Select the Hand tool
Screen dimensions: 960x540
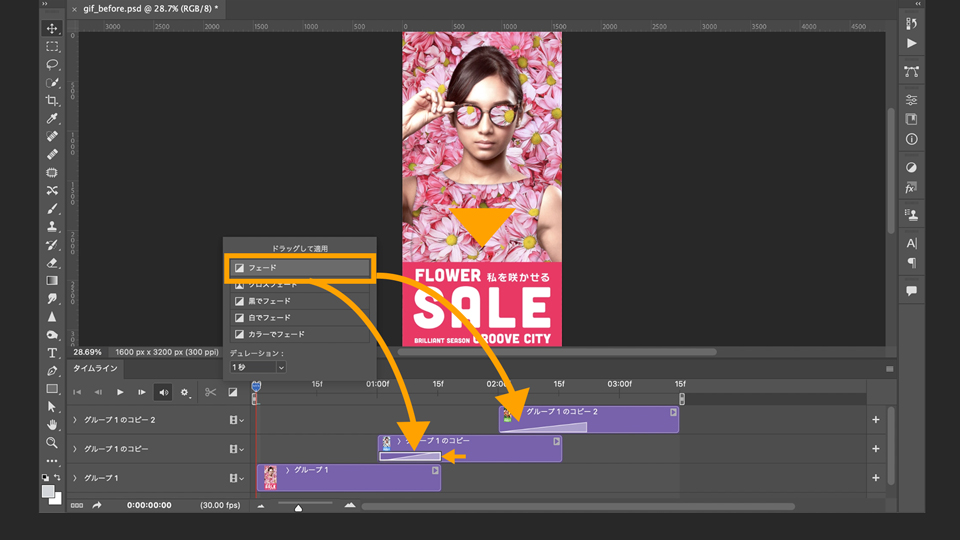pyautogui.click(x=52, y=424)
